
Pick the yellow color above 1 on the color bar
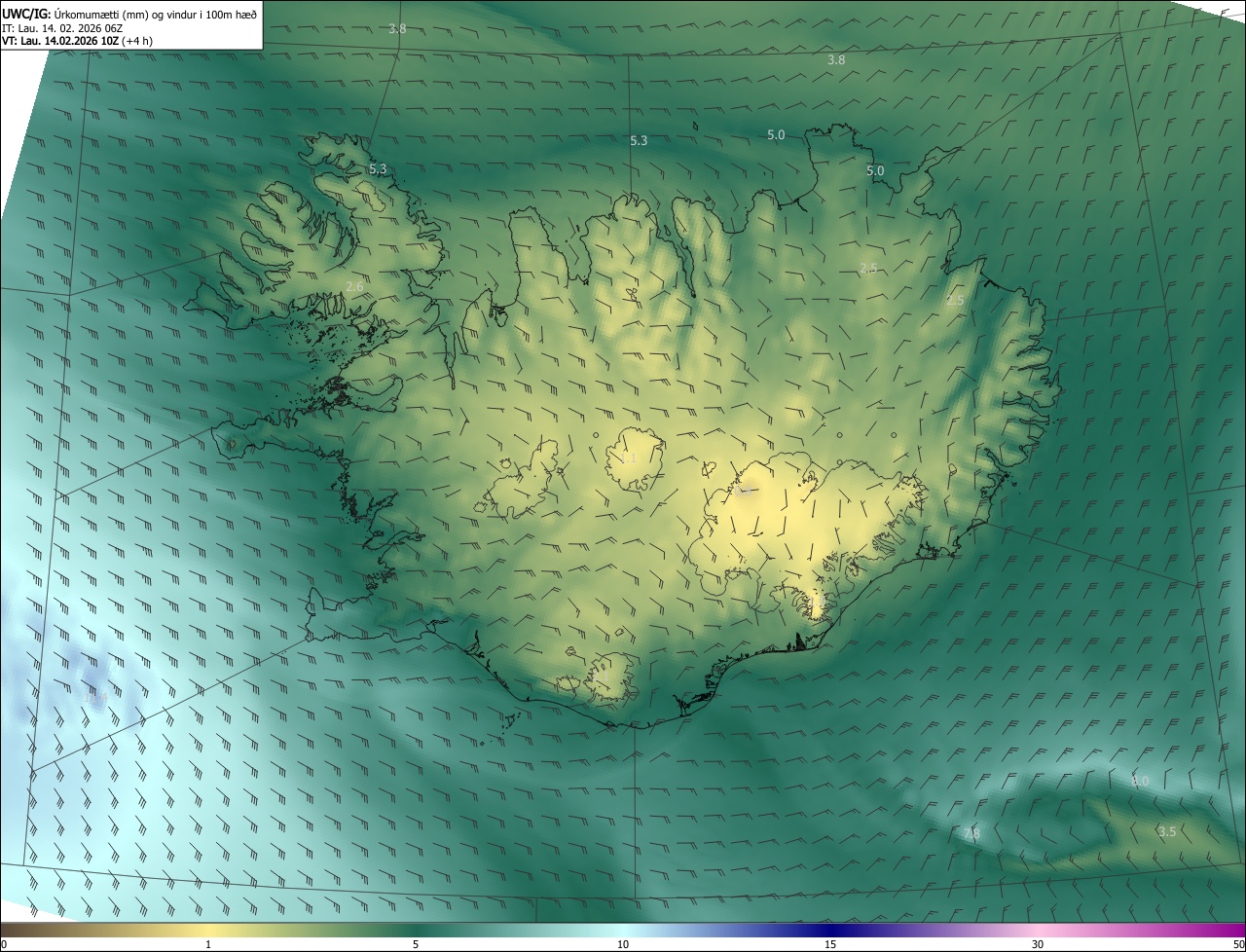[x=208, y=931]
